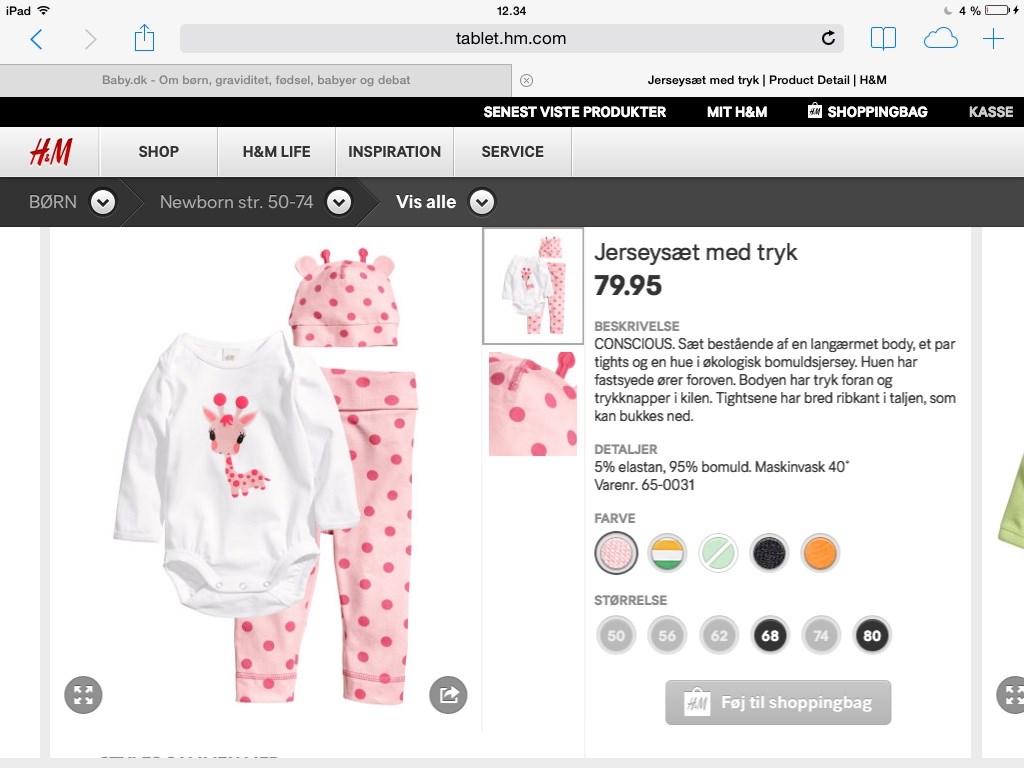This screenshot has width=1024, height=768.
Task: Open the Safari share sheet icon
Action: tap(144, 38)
